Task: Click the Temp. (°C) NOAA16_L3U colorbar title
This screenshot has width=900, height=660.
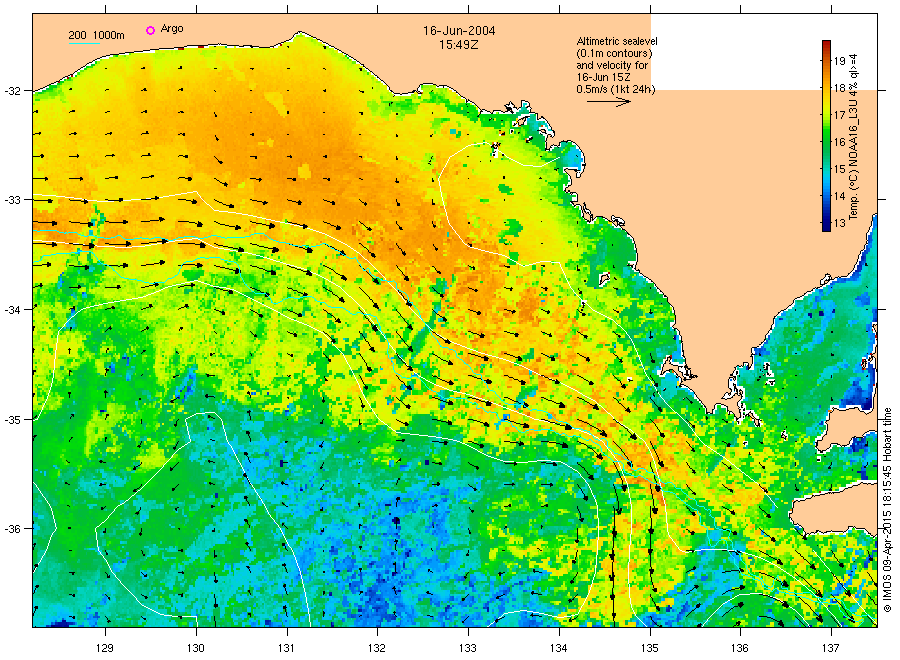Action: pos(853,136)
